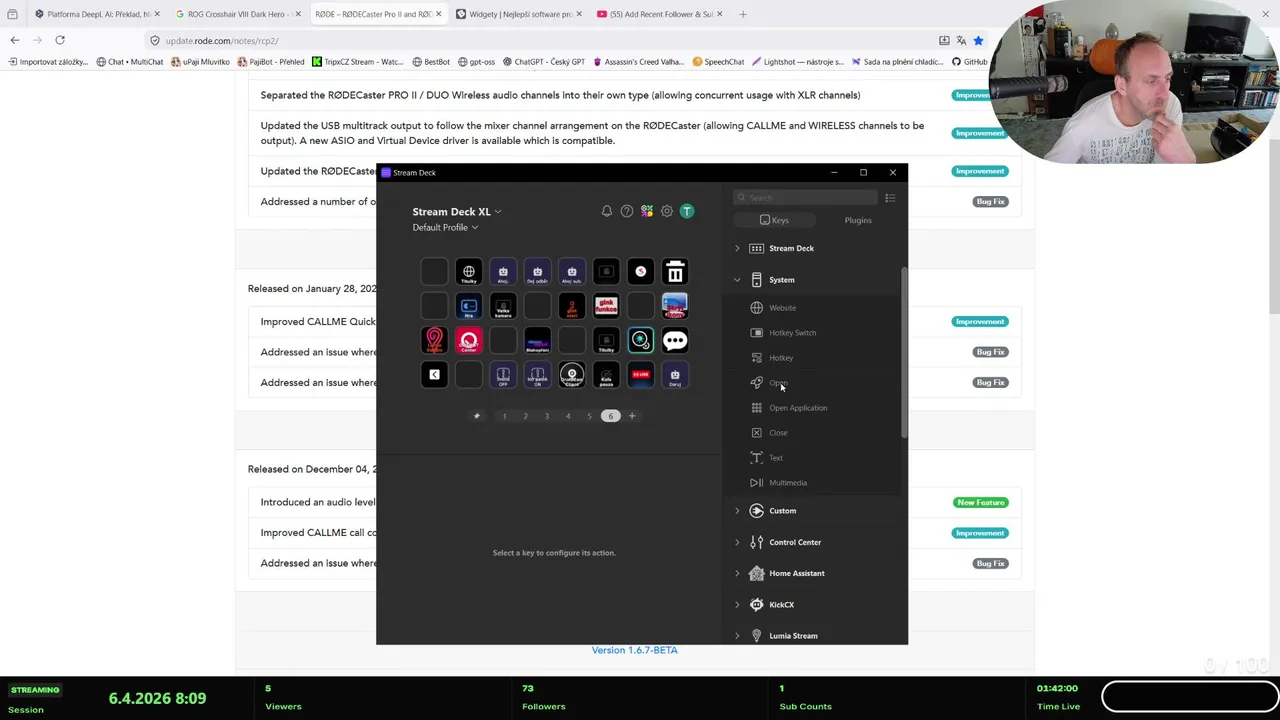This screenshot has height=720, width=1280.
Task: Add a new page with plus button
Action: (632, 416)
